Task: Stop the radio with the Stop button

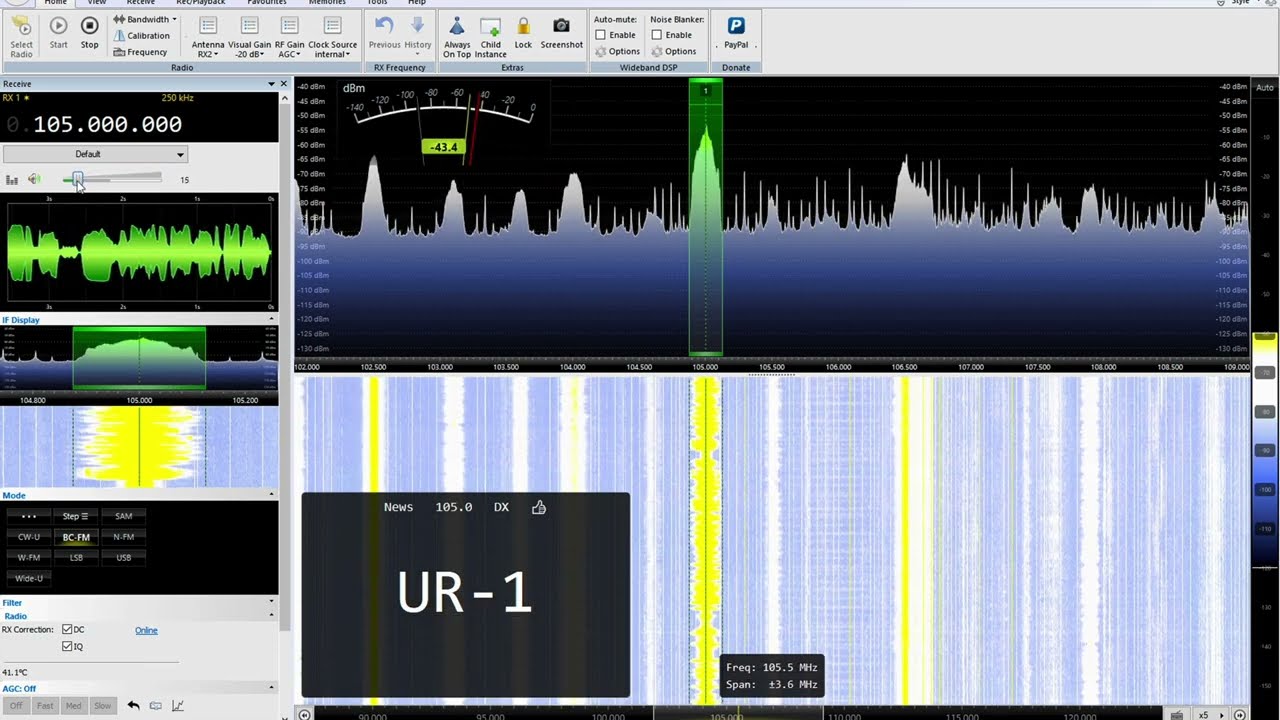Action: 90,33
